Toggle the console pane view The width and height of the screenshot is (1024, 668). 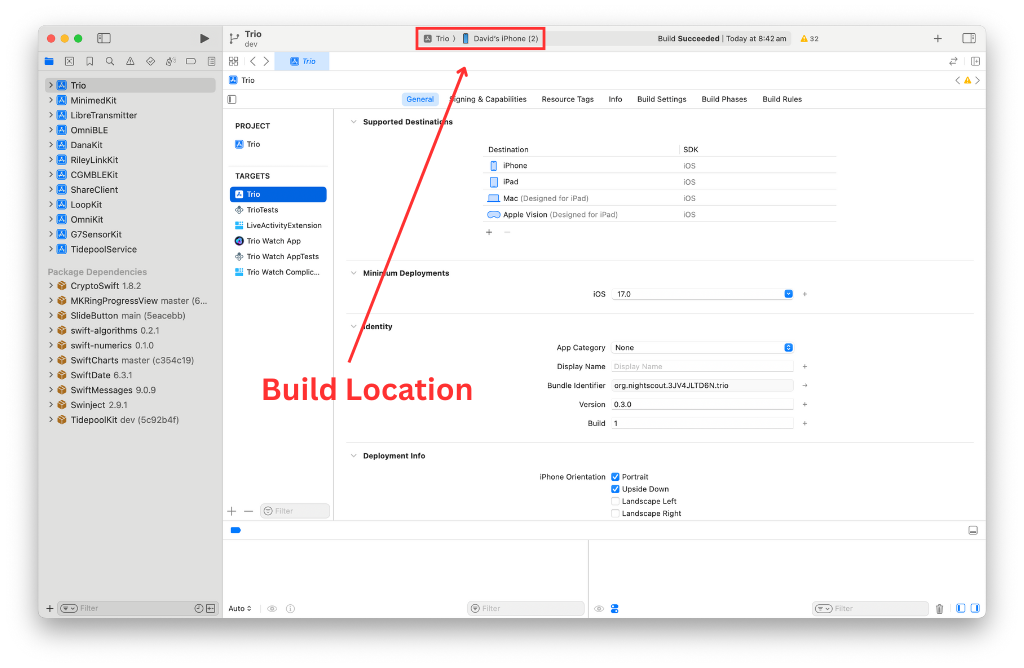tap(975, 609)
